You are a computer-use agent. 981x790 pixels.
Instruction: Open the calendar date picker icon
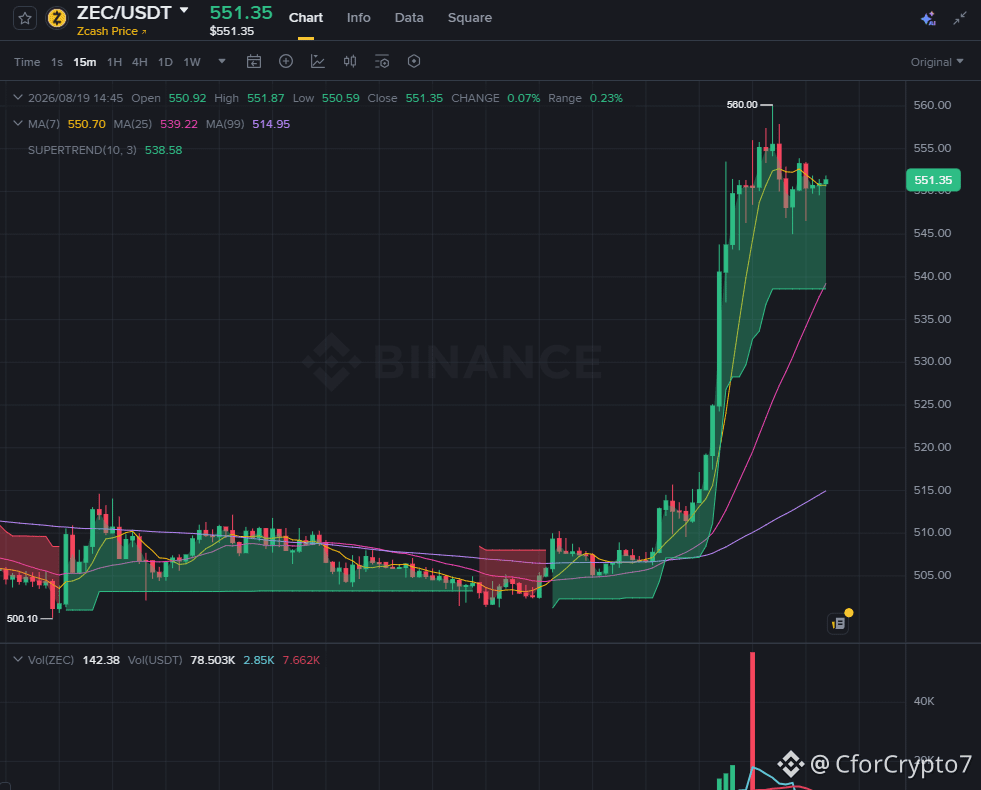[x=253, y=61]
